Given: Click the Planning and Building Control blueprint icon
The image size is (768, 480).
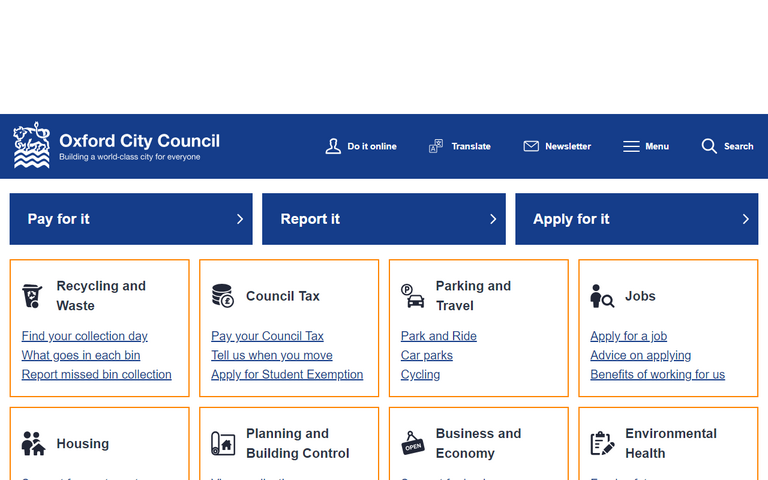Looking at the screenshot, I should click(x=222, y=444).
